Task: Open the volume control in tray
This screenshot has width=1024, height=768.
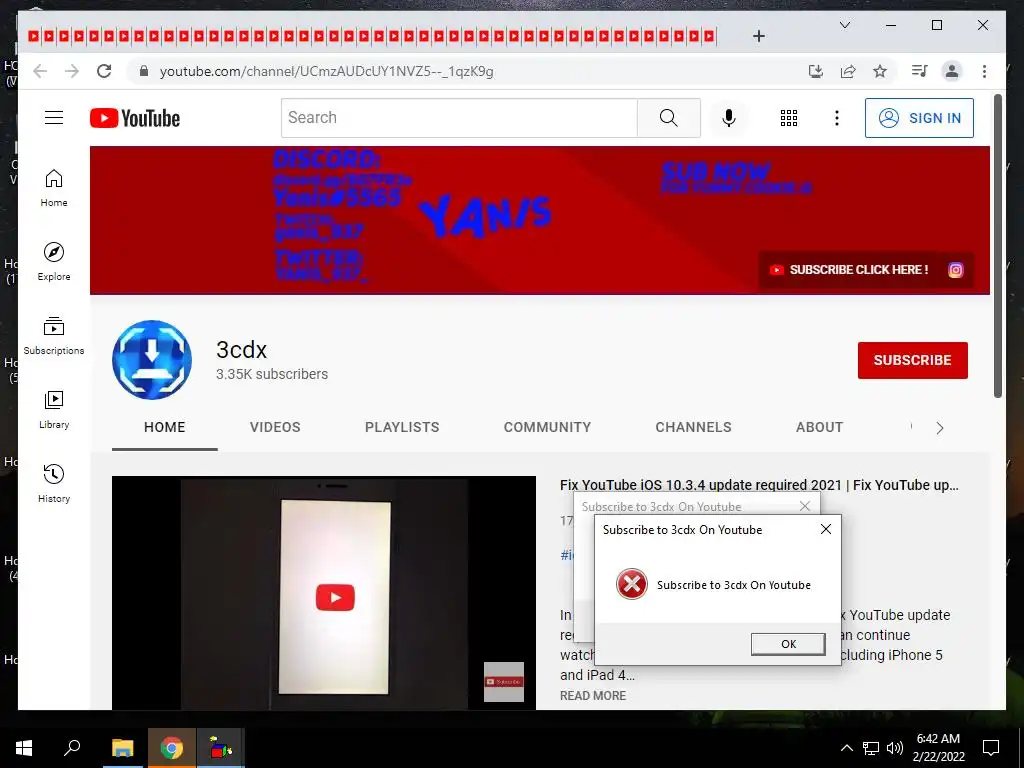Action: (895, 748)
